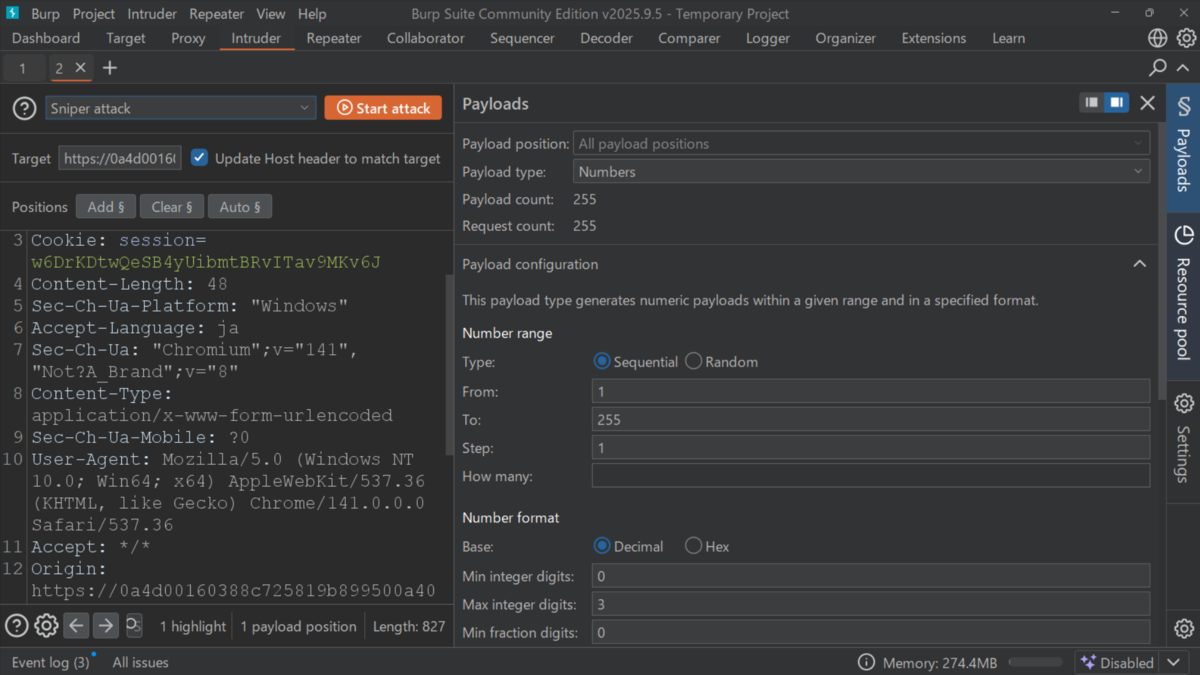Switch to the Target tab
Screen dimensions: 1200x675
126,38
